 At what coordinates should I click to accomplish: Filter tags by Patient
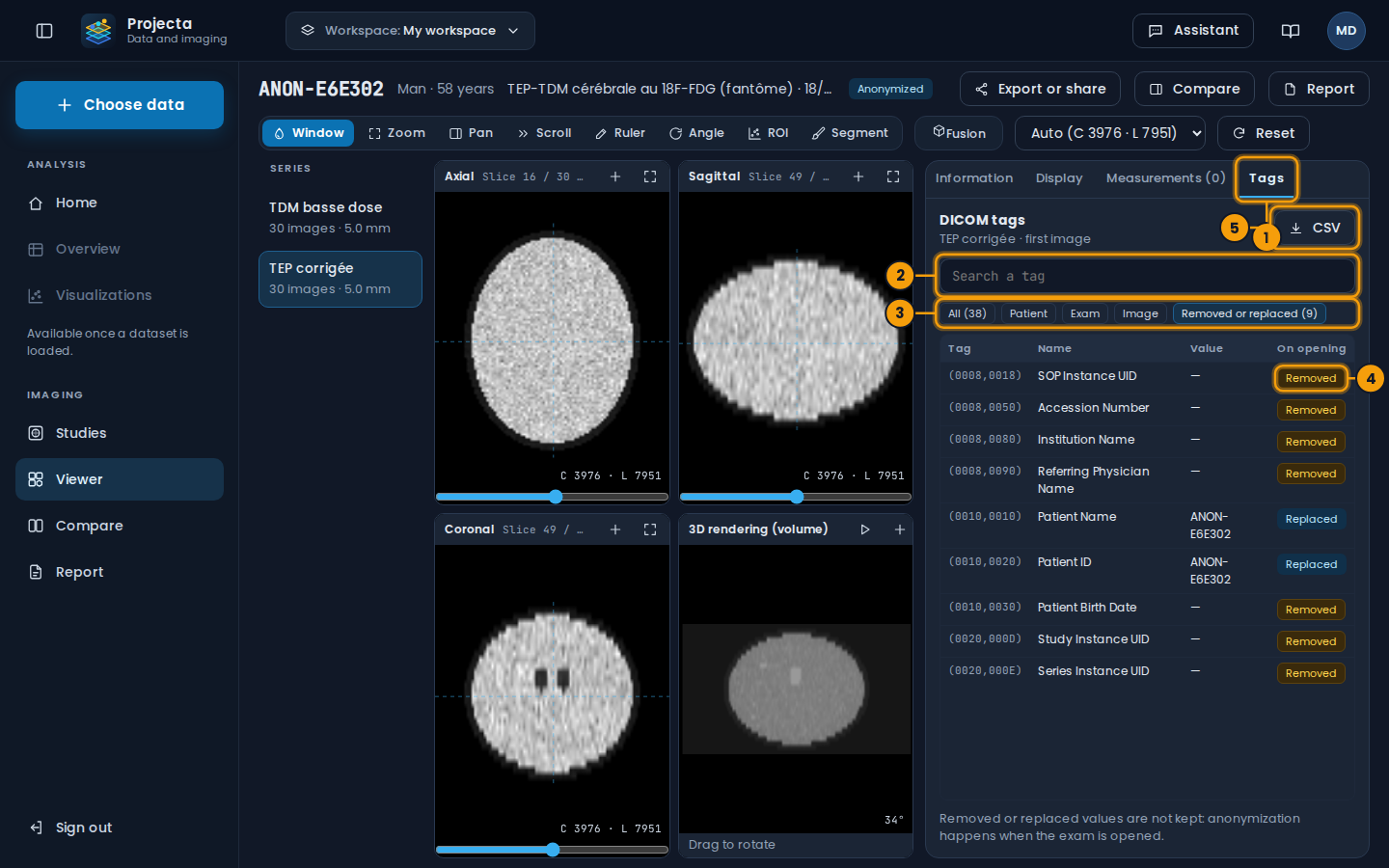click(x=1028, y=313)
